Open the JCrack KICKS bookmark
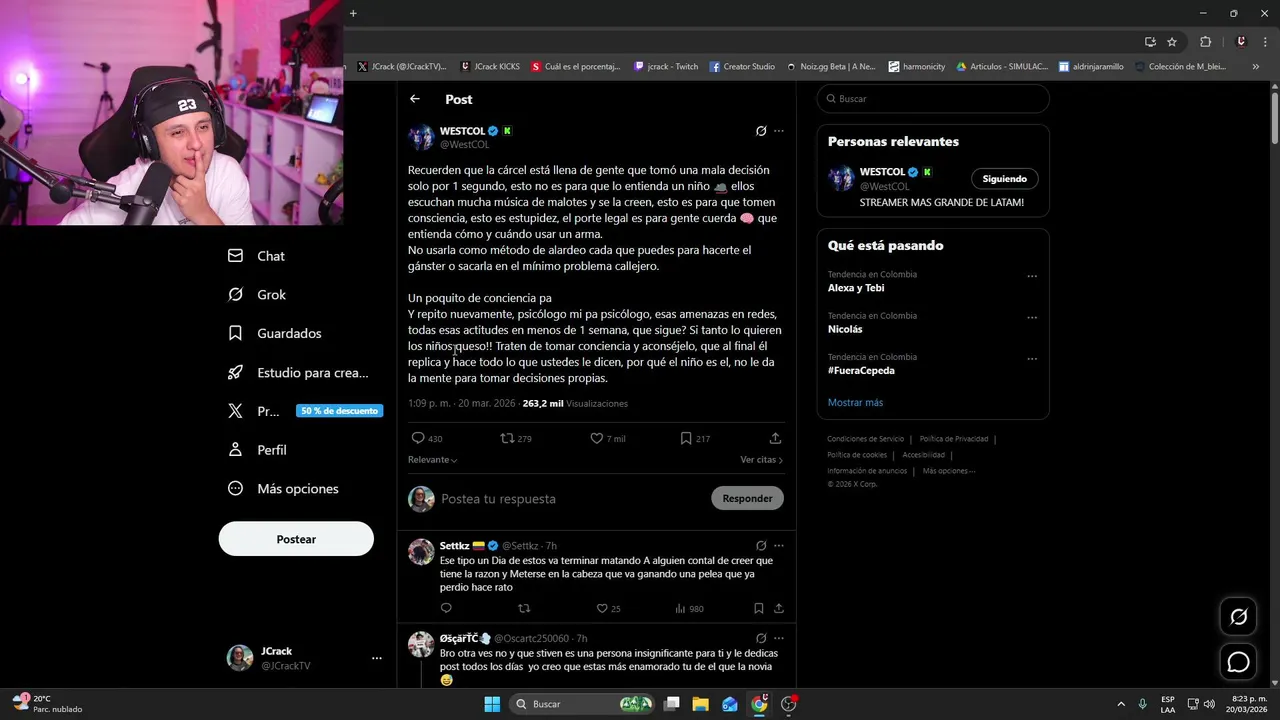Viewport: 1280px width, 720px height. coord(490,67)
